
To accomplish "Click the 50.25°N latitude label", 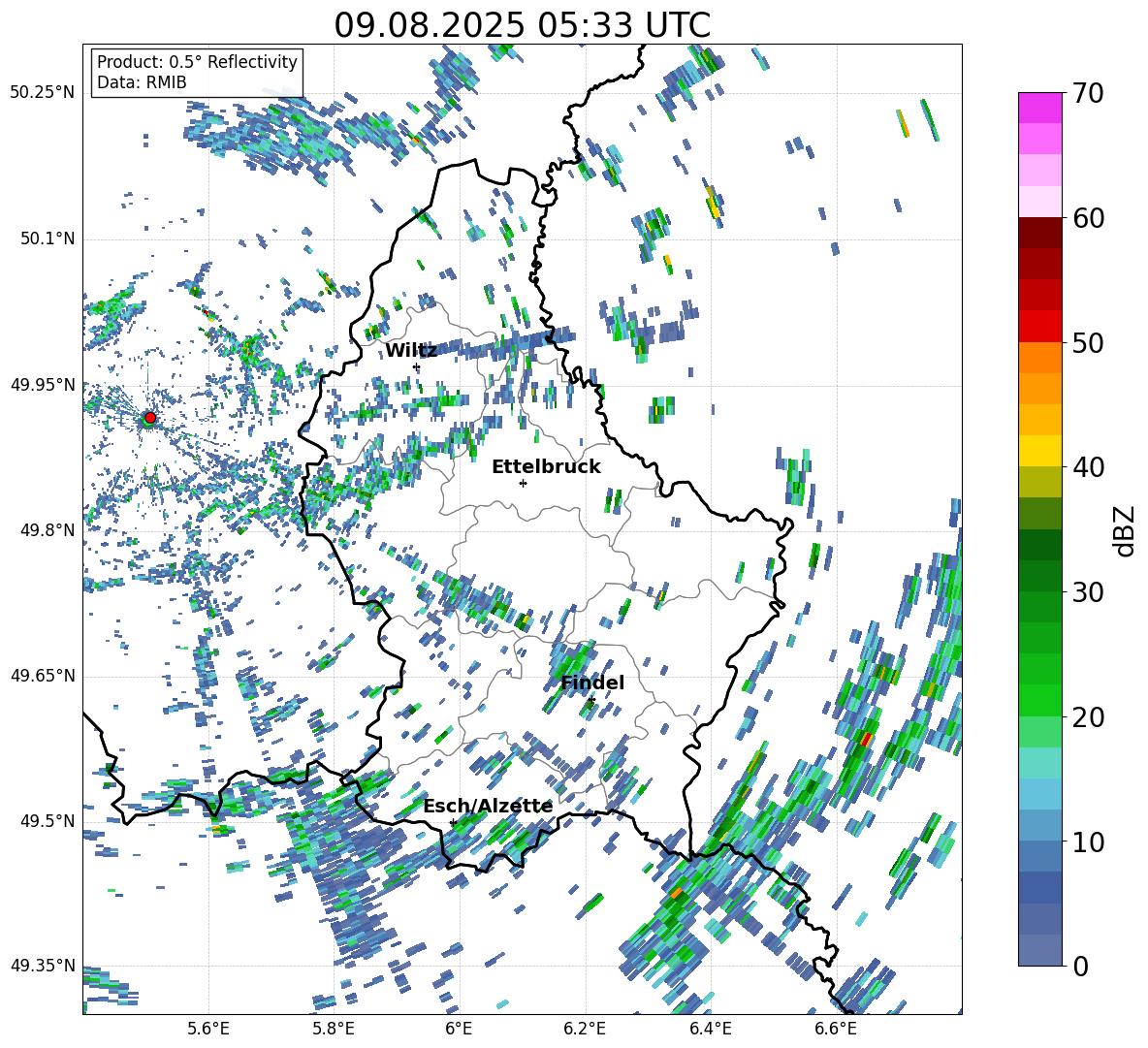I will [x=43, y=93].
